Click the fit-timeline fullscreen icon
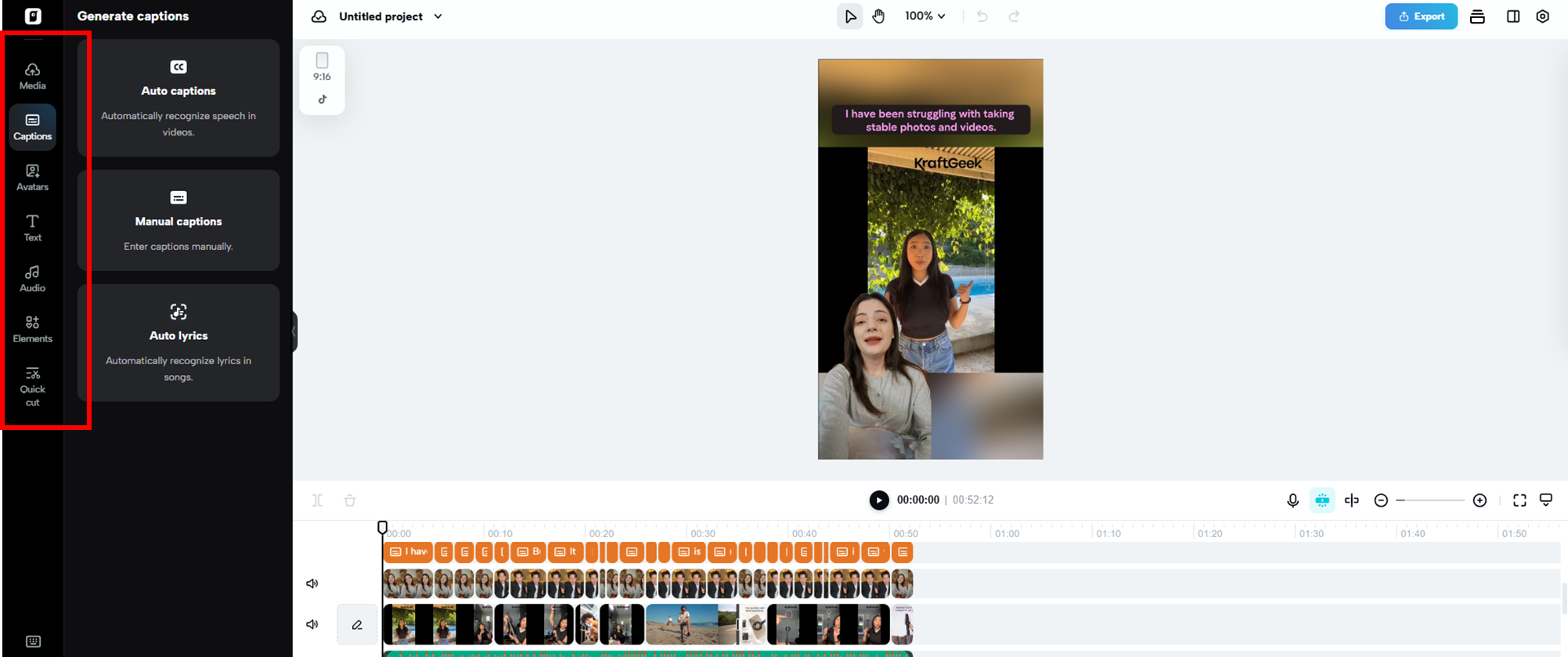 point(1519,500)
